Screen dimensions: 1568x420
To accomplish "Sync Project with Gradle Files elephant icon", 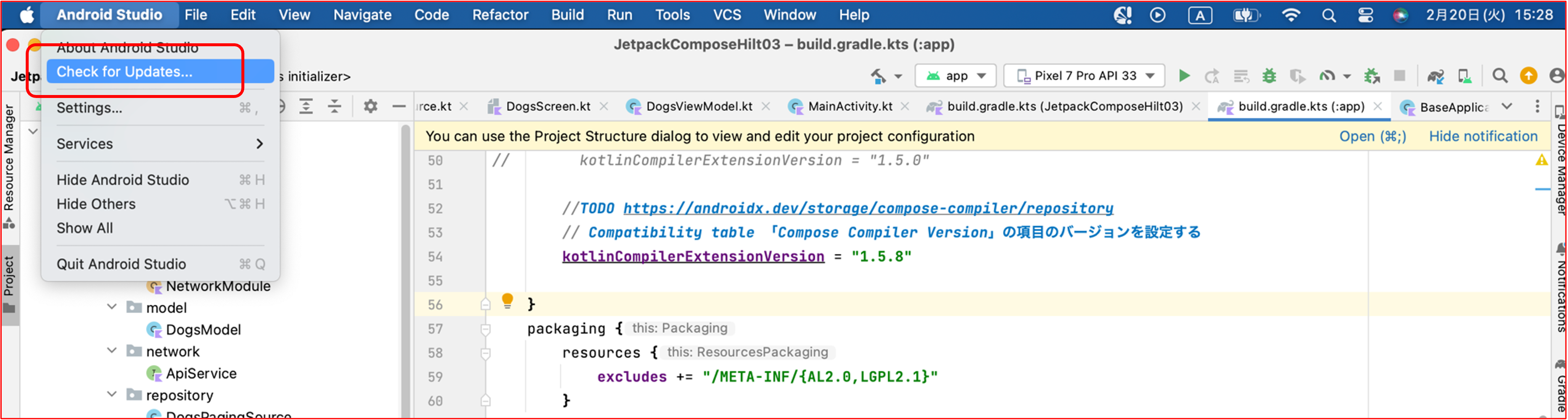I will pos(1435,76).
